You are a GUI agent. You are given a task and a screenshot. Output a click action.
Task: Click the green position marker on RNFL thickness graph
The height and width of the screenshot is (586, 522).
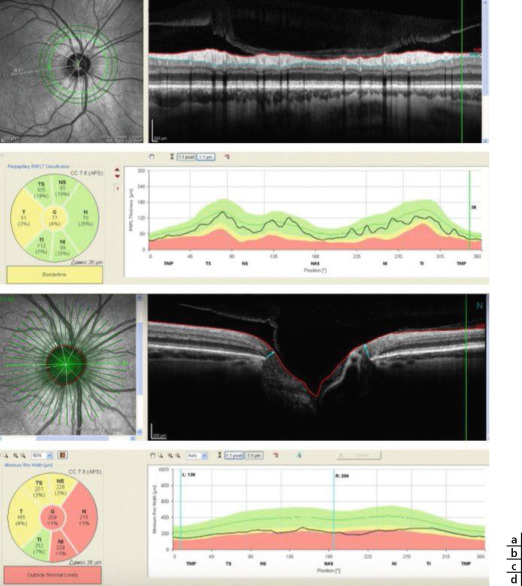click(x=470, y=210)
